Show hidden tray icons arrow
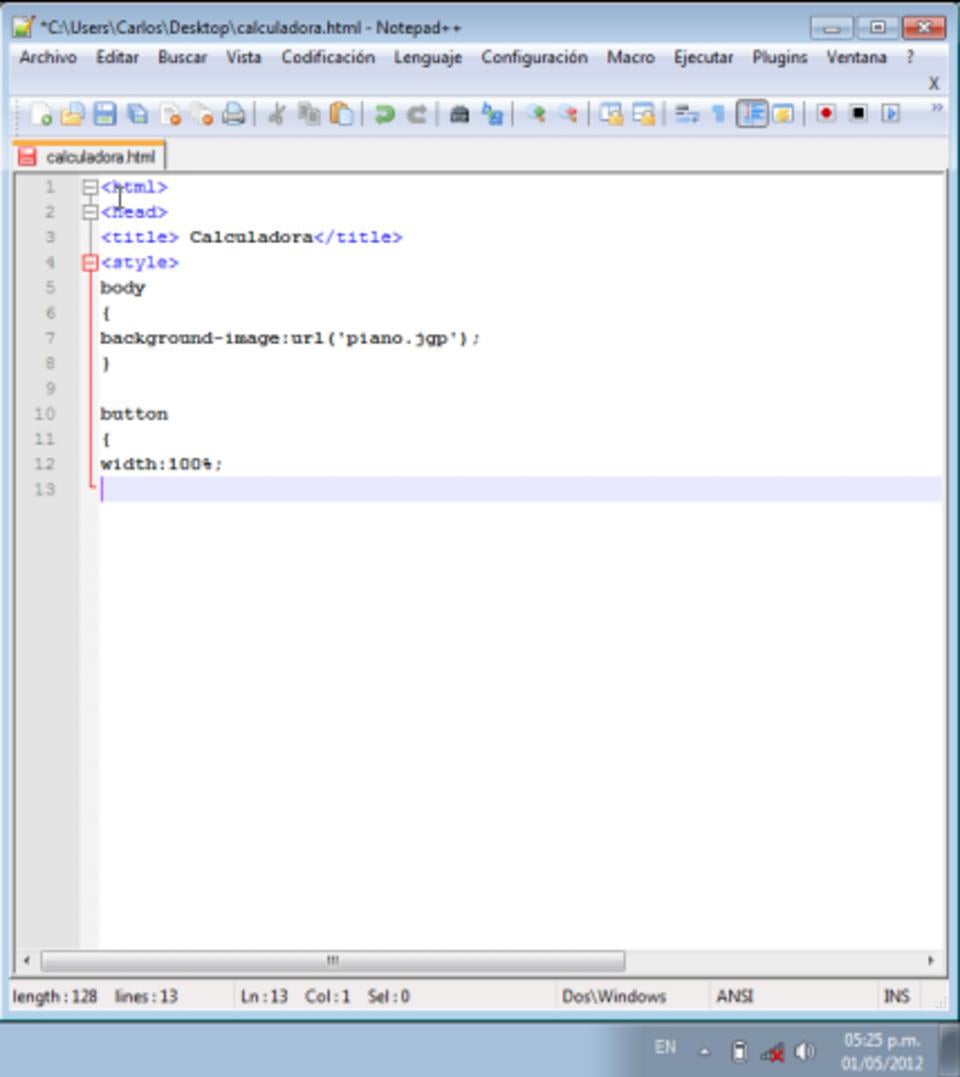The height and width of the screenshot is (1077, 960). point(705,1051)
